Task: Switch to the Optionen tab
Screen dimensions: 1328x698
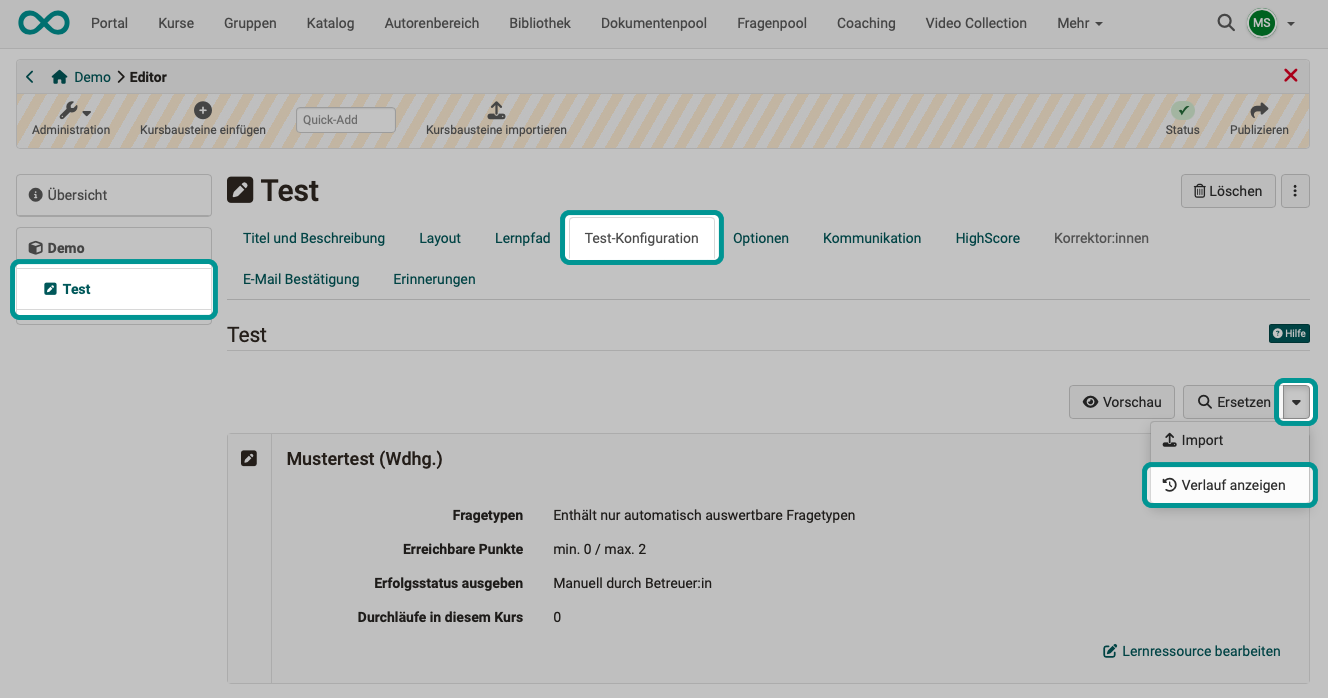Action: point(761,238)
